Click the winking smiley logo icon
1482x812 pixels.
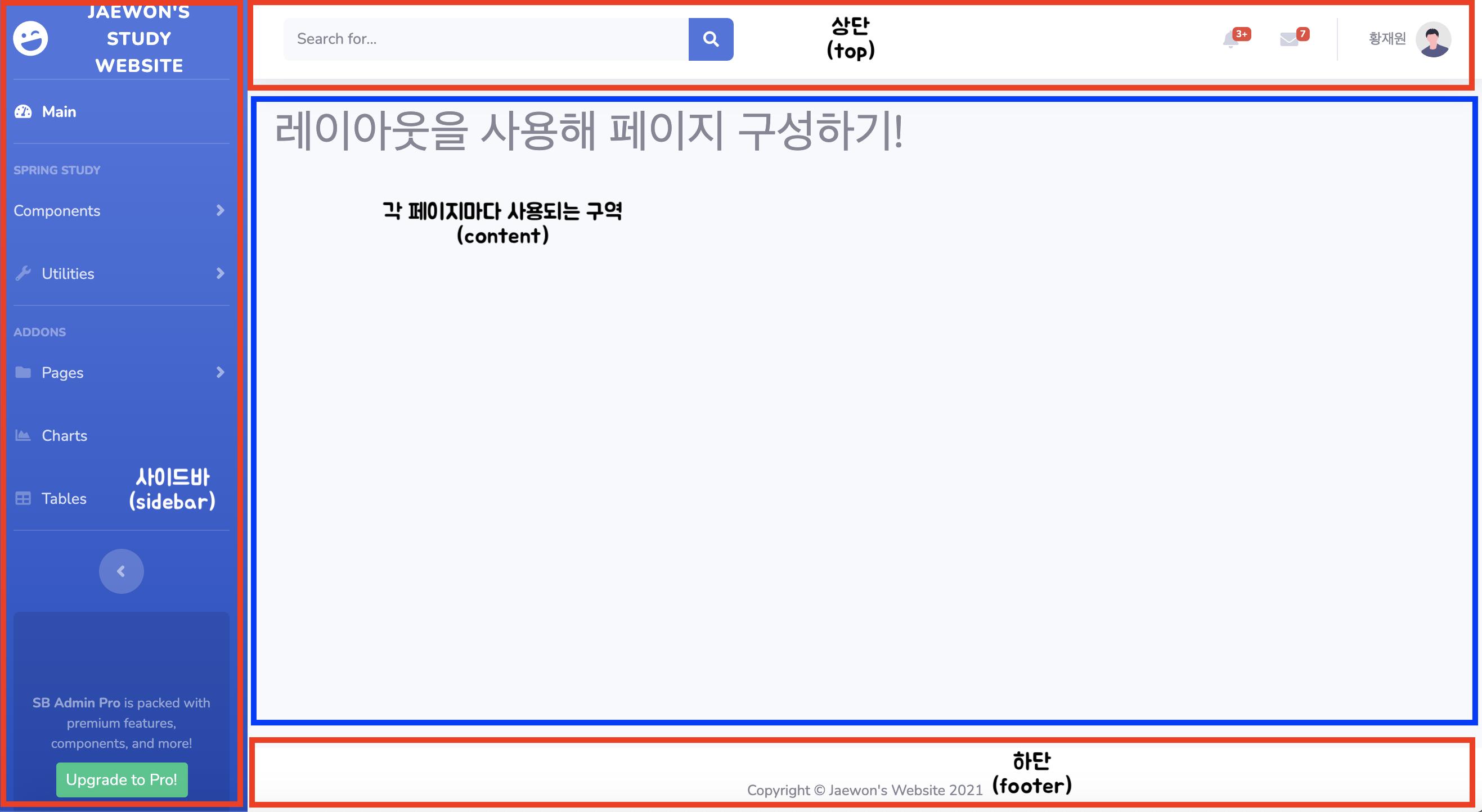pyautogui.click(x=30, y=39)
